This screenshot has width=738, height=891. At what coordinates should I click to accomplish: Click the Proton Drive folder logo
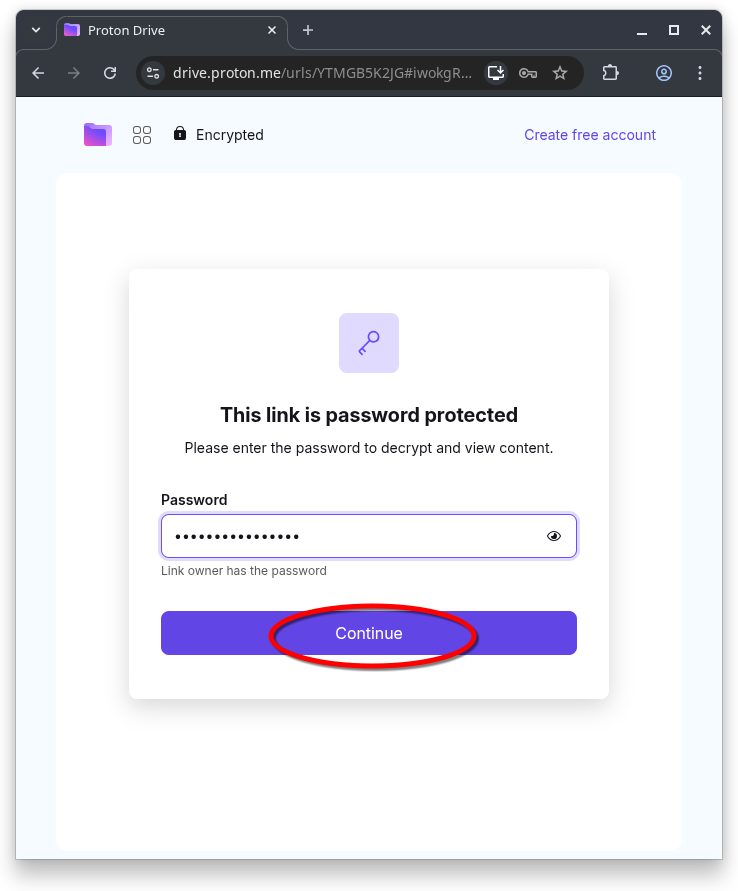(x=97, y=135)
